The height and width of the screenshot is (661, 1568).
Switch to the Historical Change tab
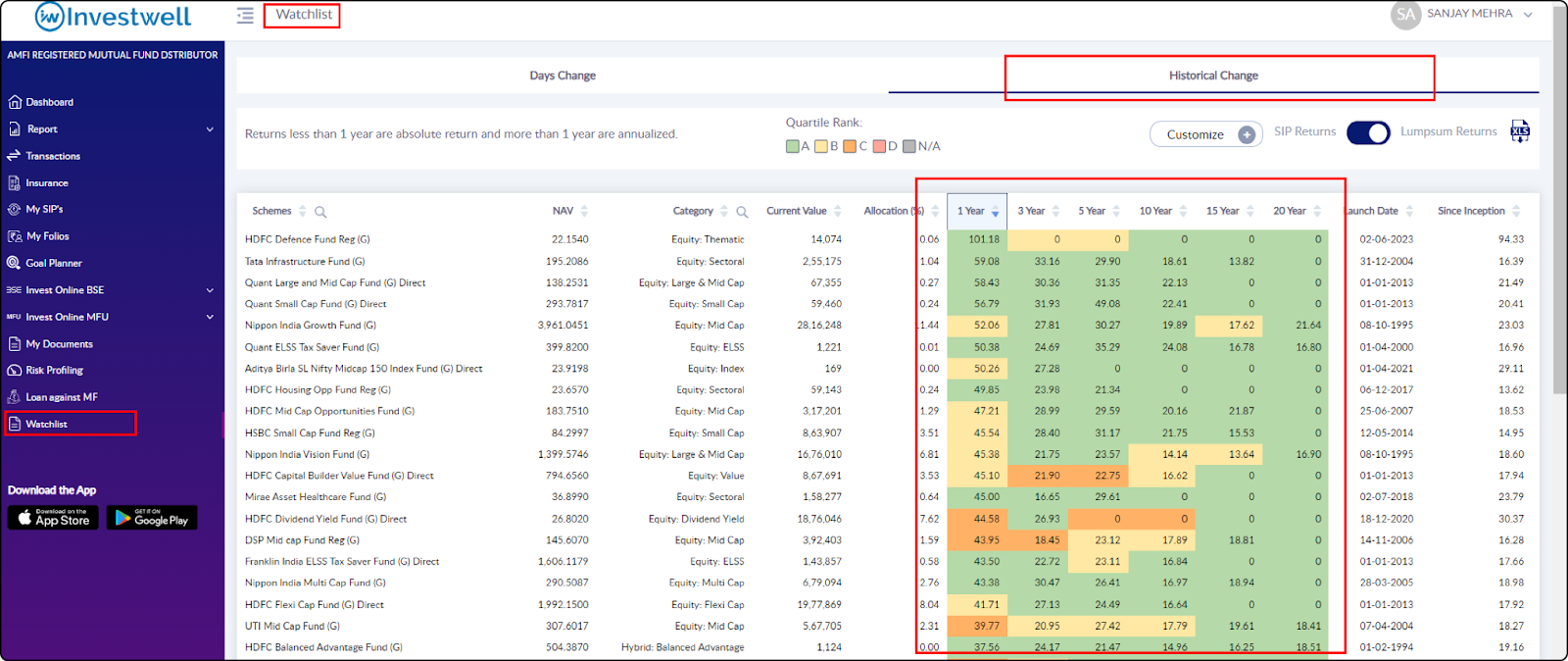(x=1213, y=76)
